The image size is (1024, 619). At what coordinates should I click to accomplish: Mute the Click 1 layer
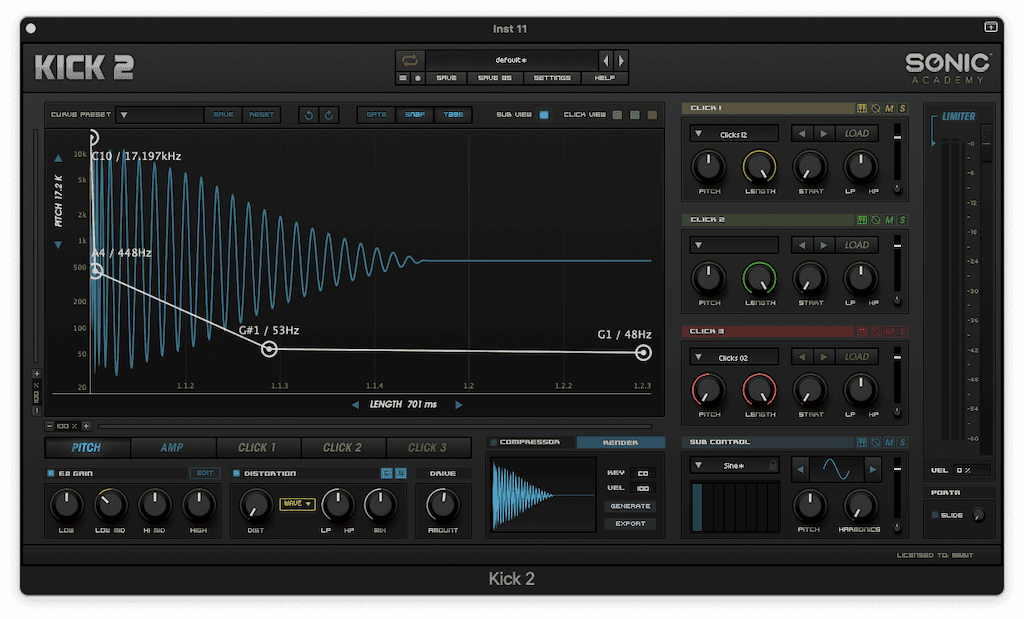tap(889, 108)
